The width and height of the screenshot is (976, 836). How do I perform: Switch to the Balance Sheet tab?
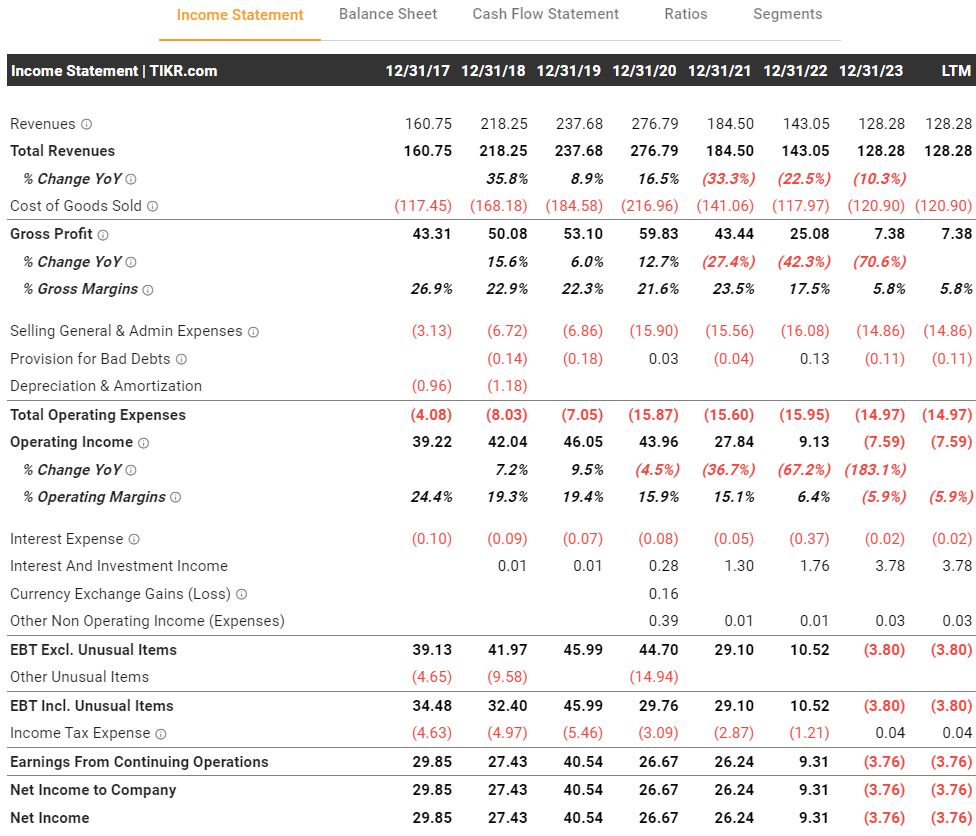click(x=388, y=14)
